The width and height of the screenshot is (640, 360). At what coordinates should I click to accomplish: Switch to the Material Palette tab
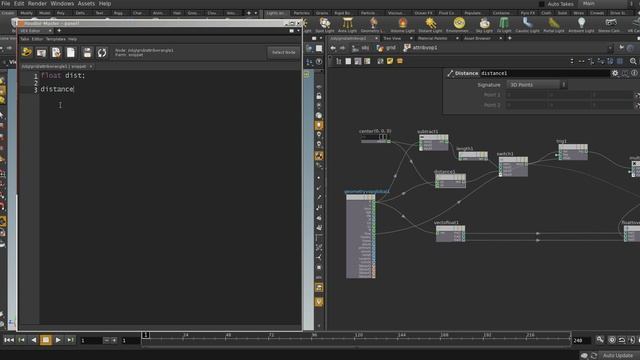pos(433,38)
